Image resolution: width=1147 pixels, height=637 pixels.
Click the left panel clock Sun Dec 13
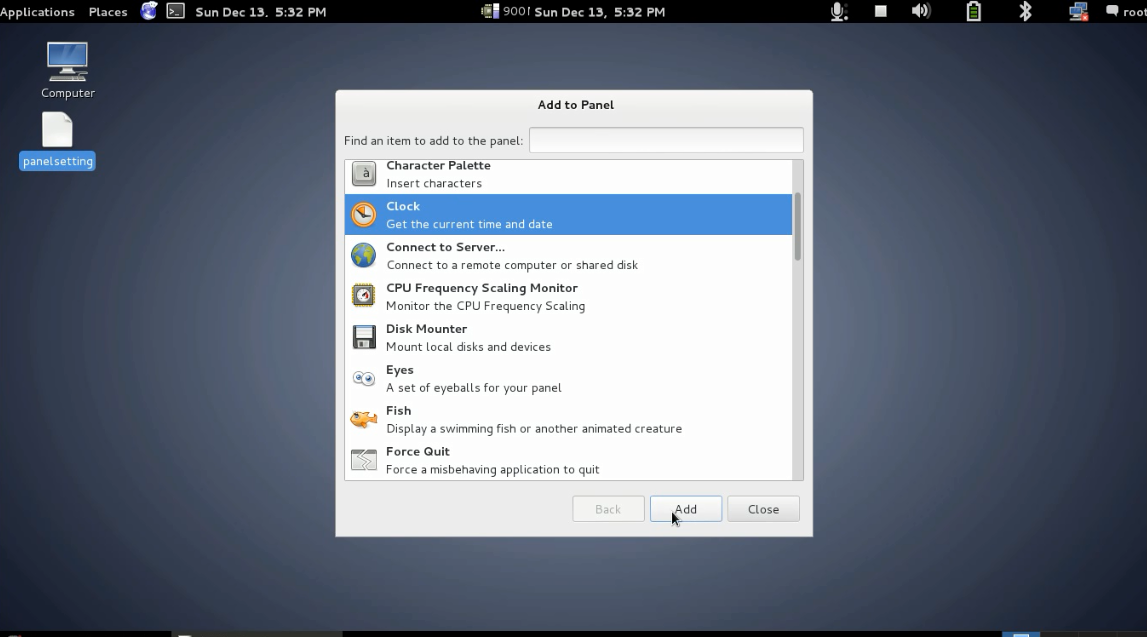(x=260, y=12)
